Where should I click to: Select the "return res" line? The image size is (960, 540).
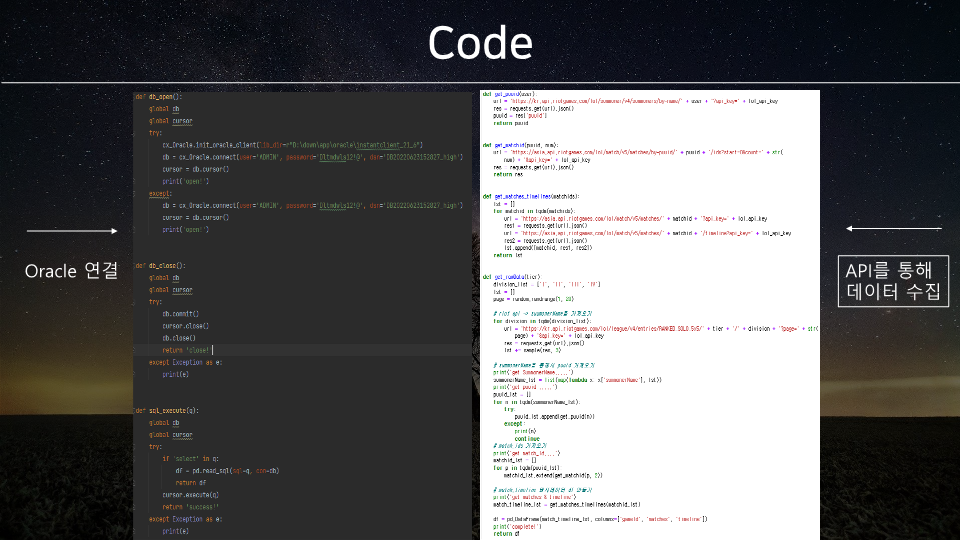tap(508, 174)
